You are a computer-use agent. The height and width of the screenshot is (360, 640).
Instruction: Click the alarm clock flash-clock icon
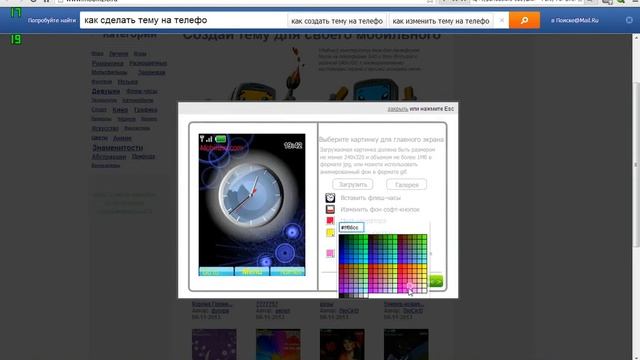[x=330, y=198]
